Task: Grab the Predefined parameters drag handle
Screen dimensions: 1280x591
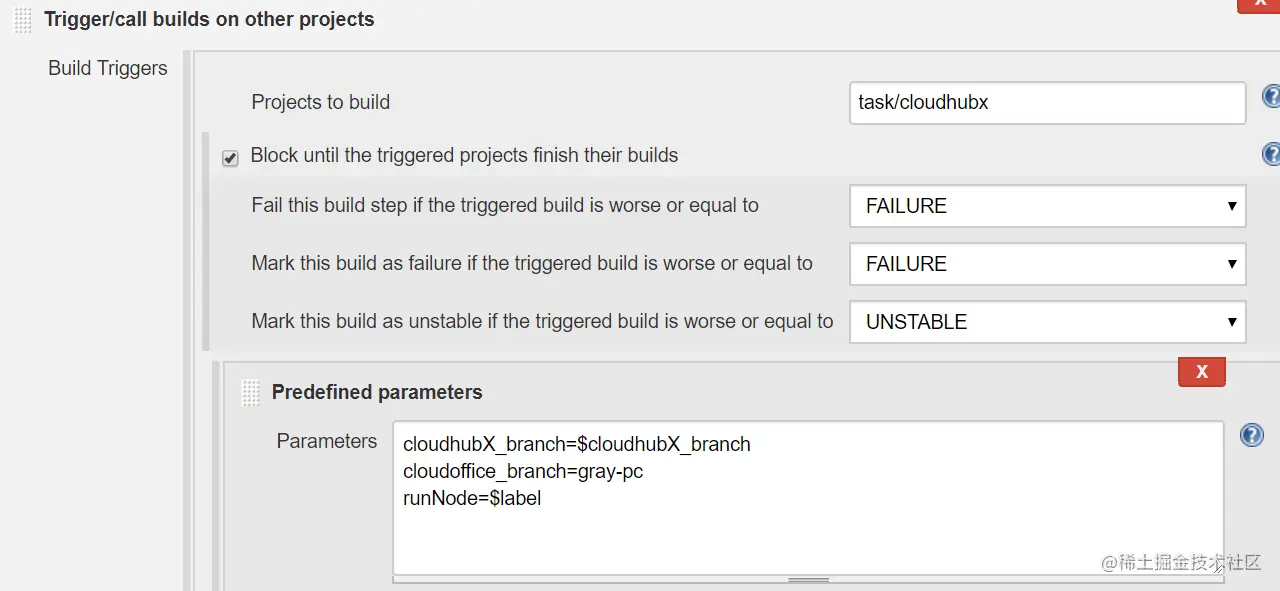Action: [x=250, y=392]
